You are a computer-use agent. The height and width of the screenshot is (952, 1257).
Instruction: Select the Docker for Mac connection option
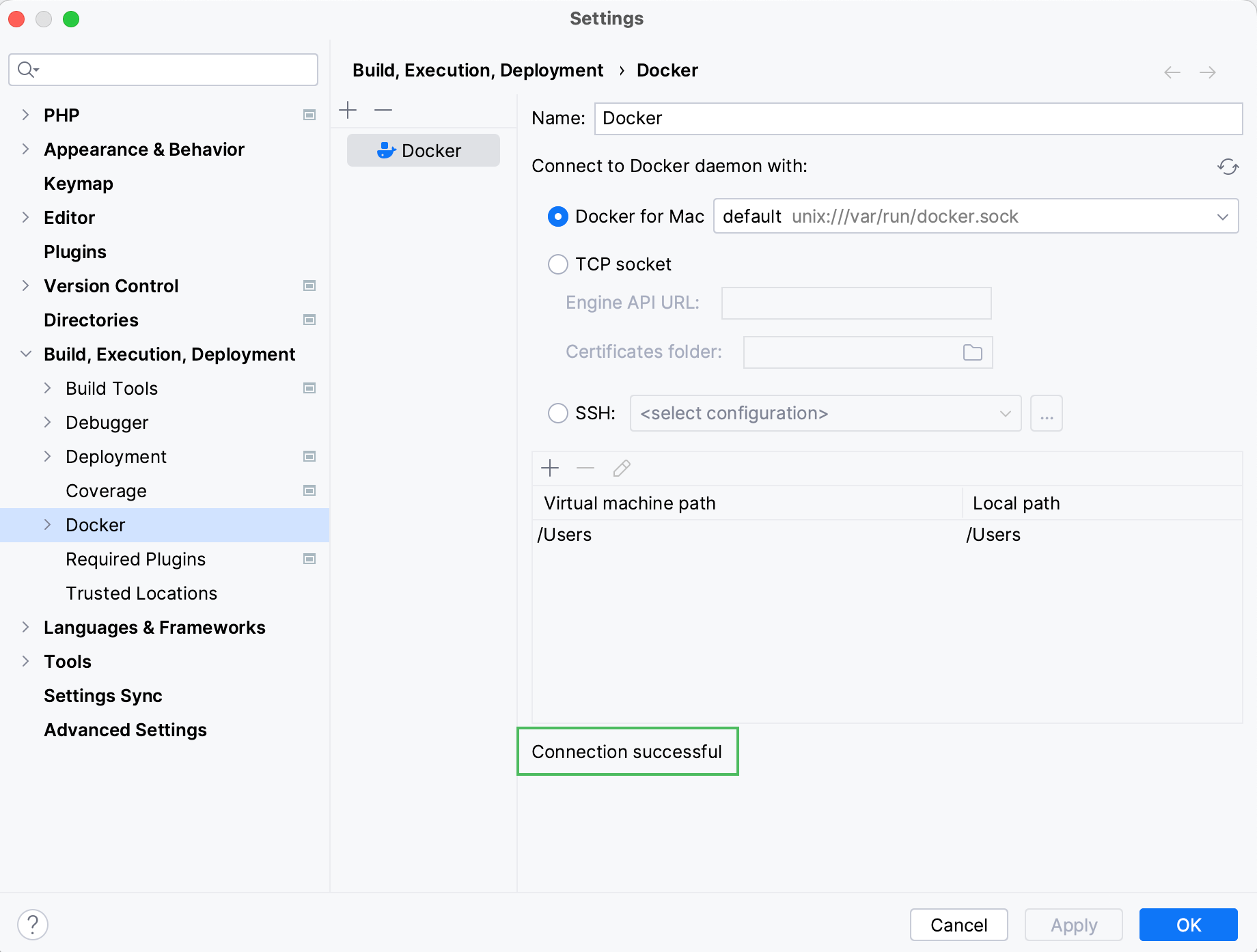[x=557, y=216]
